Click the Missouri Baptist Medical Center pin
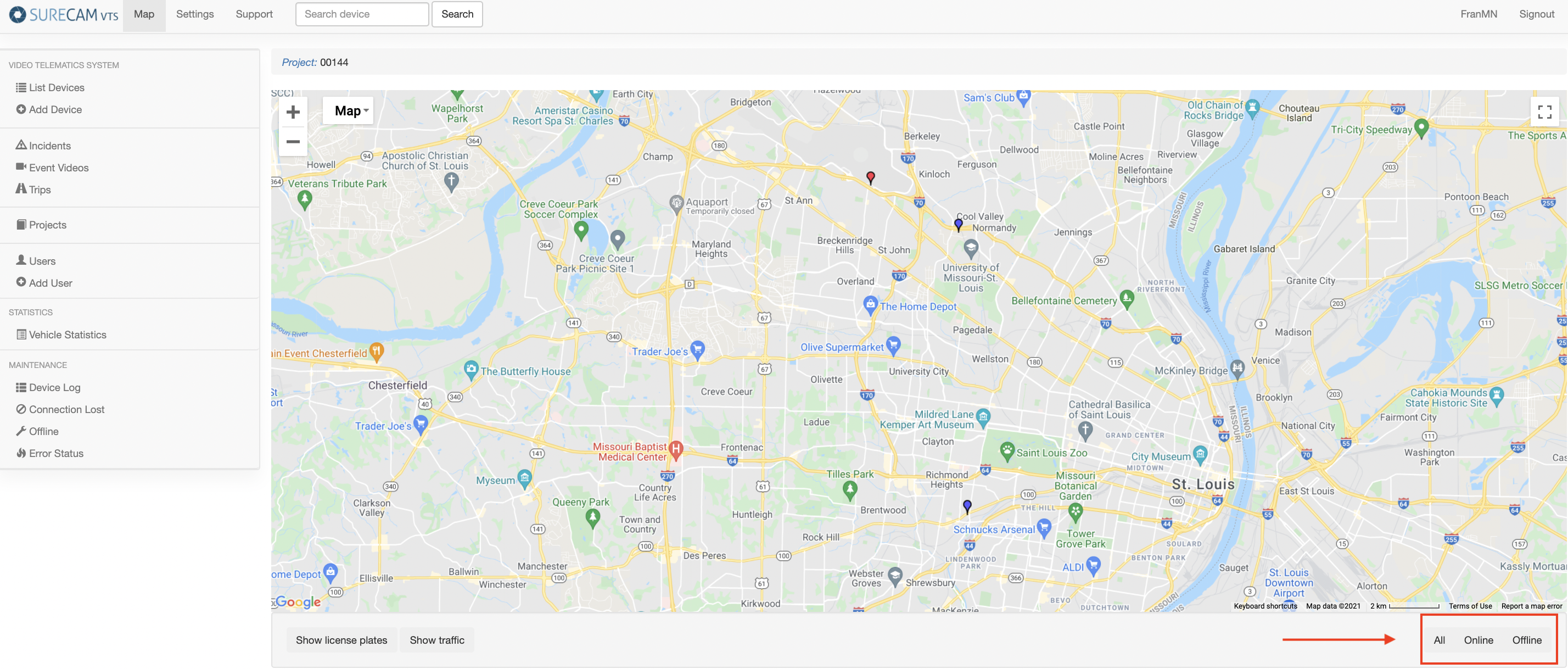The width and height of the screenshot is (1568, 669). click(x=675, y=450)
